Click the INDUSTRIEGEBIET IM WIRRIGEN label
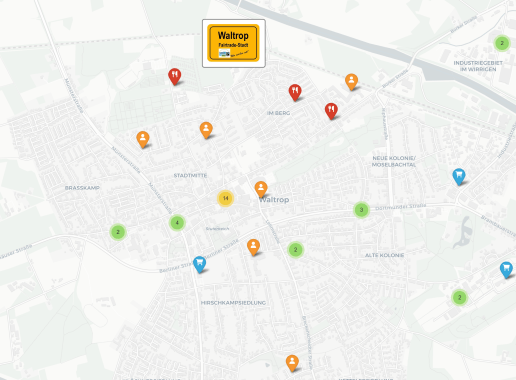Image resolution: width=516 pixels, height=380 pixels. 478,66
